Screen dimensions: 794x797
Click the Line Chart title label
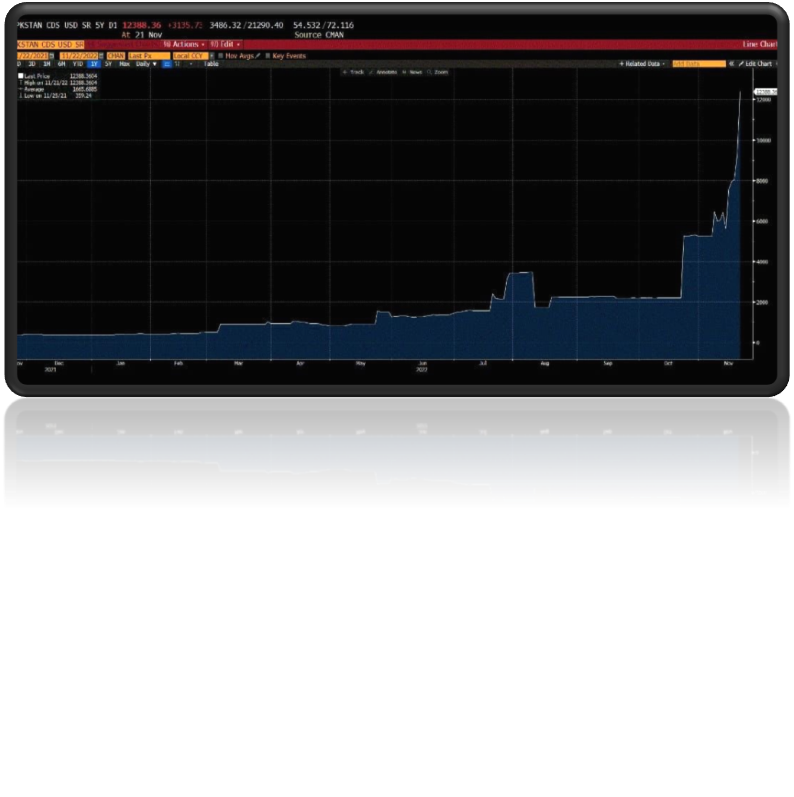pyautogui.click(x=759, y=44)
